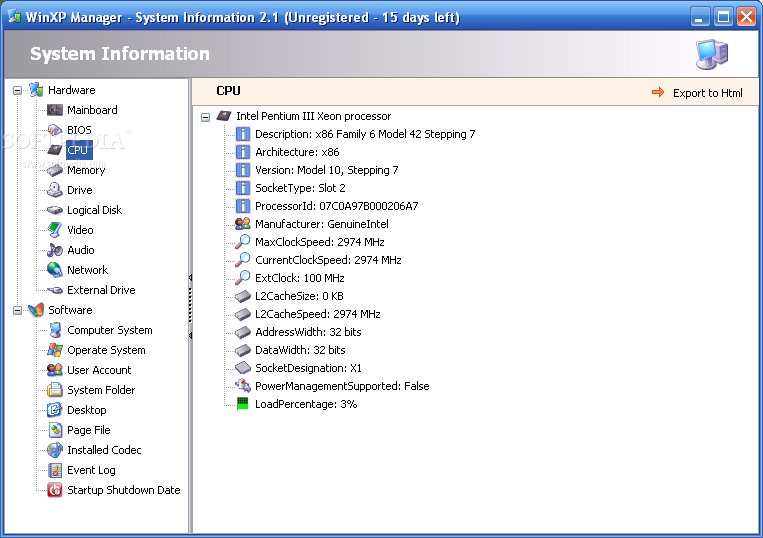
Task: Select the MaxClockSpeed: 2974 MHz row
Action: point(320,242)
